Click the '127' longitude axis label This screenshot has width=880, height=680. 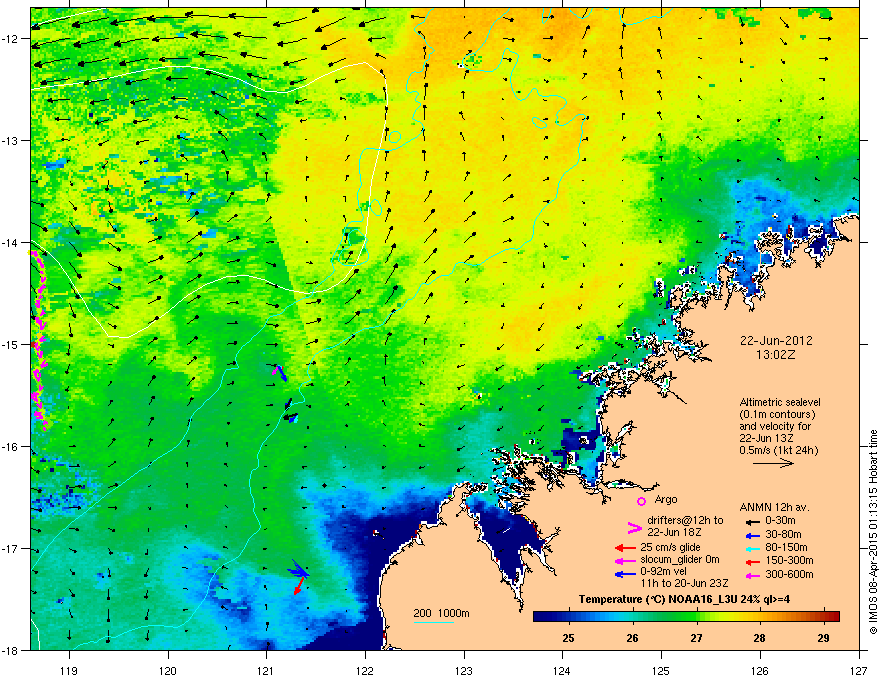click(859, 670)
